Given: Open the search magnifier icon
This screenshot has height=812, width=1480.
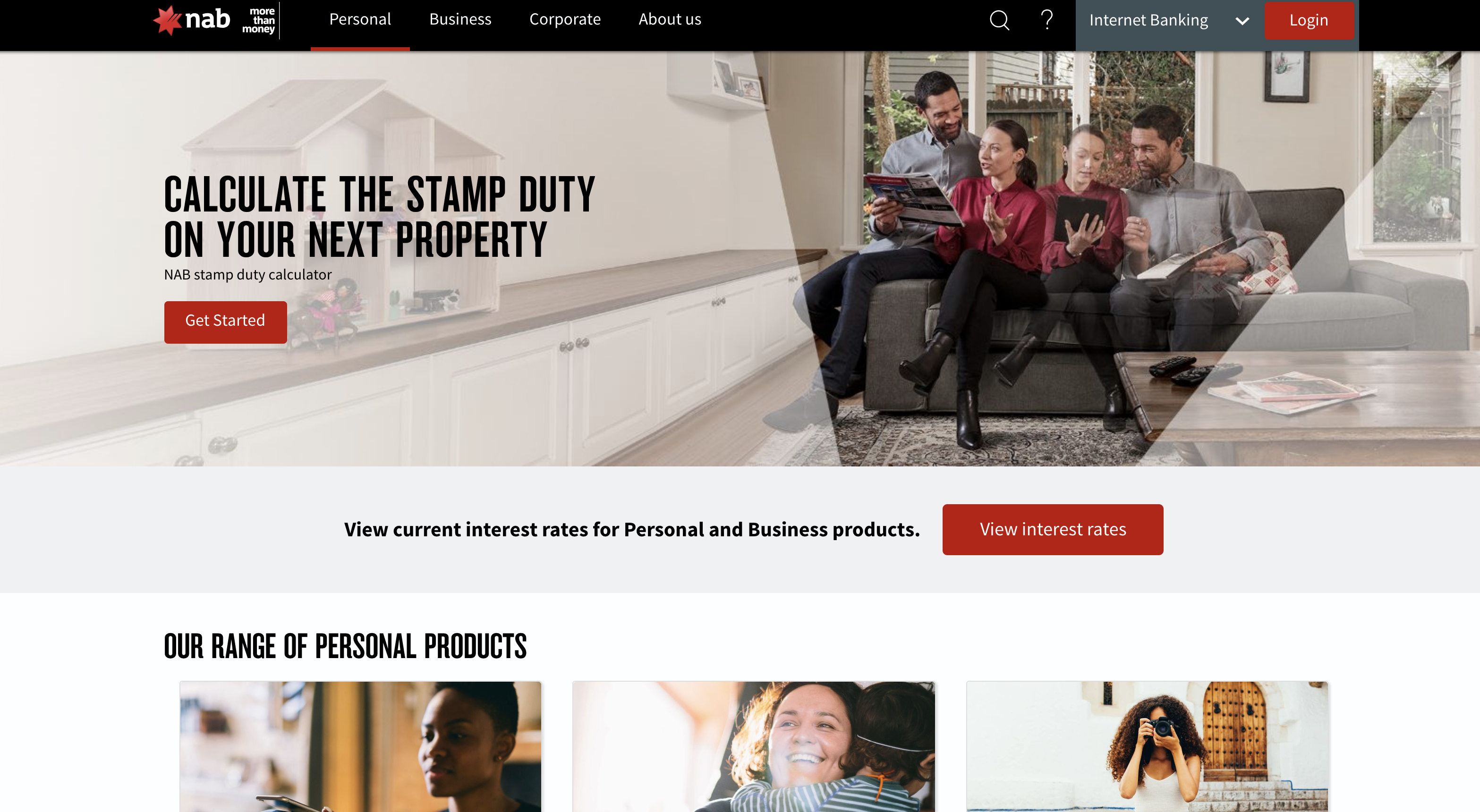Looking at the screenshot, I should [x=999, y=20].
